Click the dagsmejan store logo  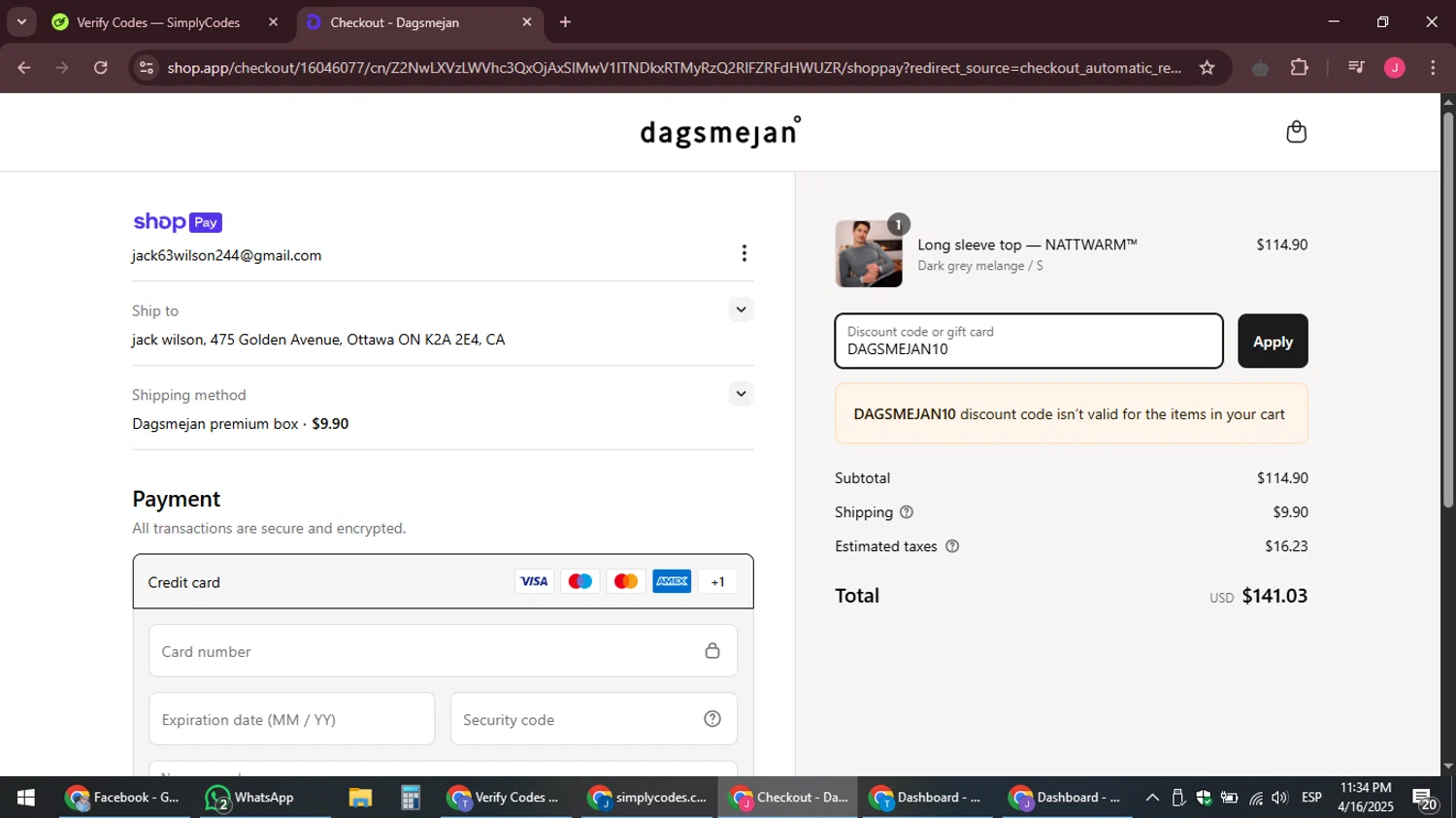tap(720, 132)
